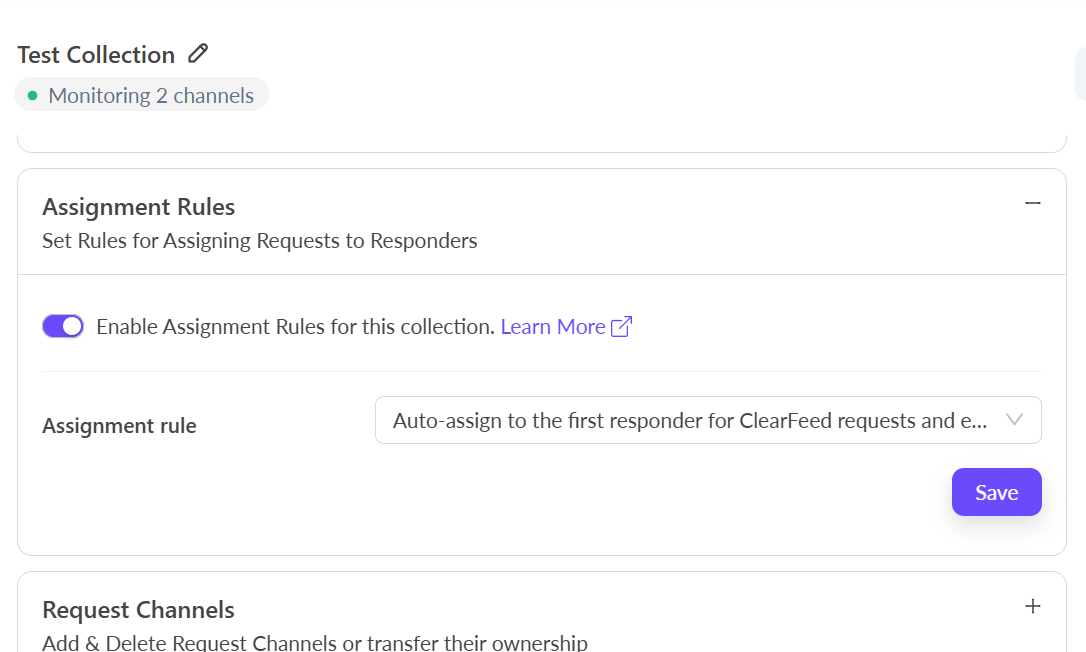Click the Assignment Rules section heading
The width and height of the screenshot is (1086, 652).
click(x=139, y=207)
